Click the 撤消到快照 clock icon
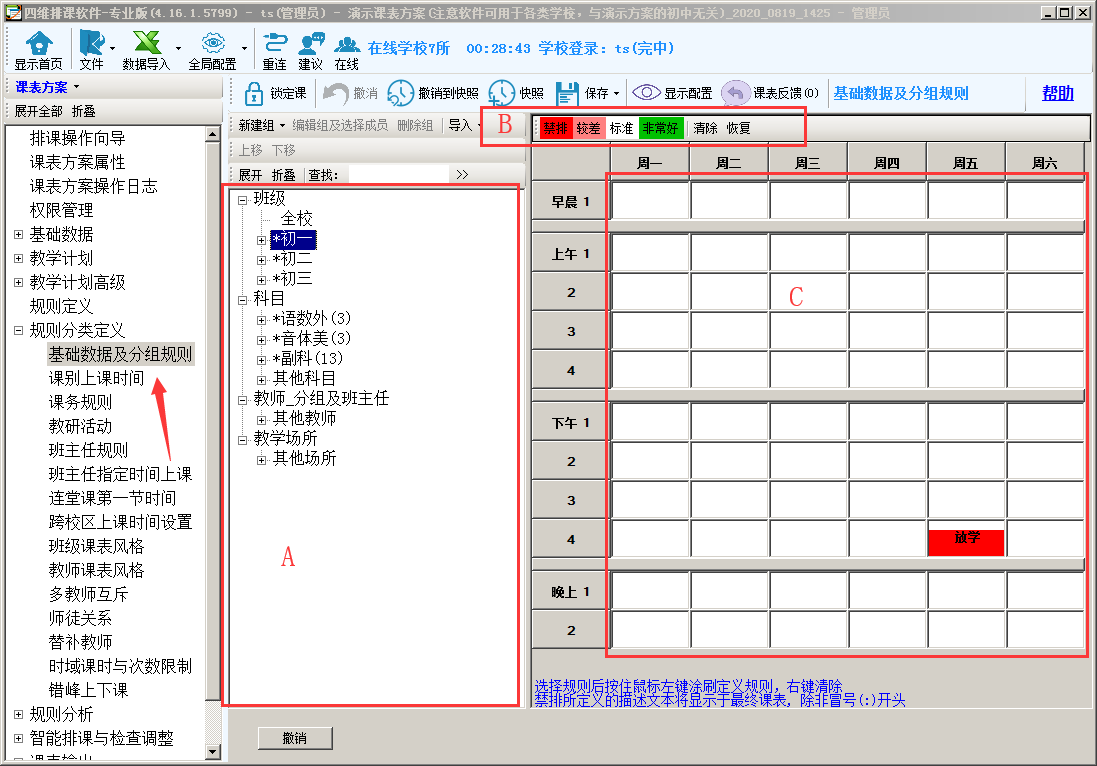The image size is (1097, 766). [400, 93]
